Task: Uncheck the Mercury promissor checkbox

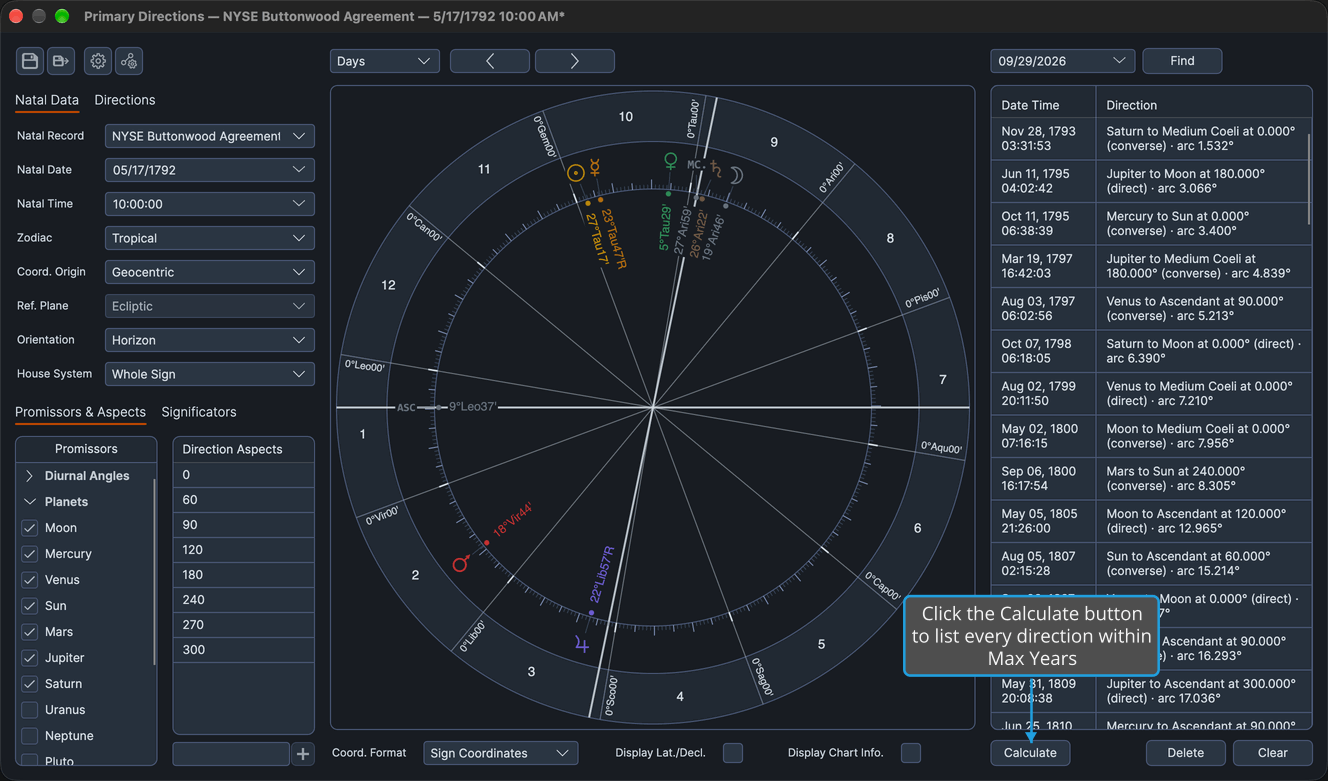Action: [30, 554]
